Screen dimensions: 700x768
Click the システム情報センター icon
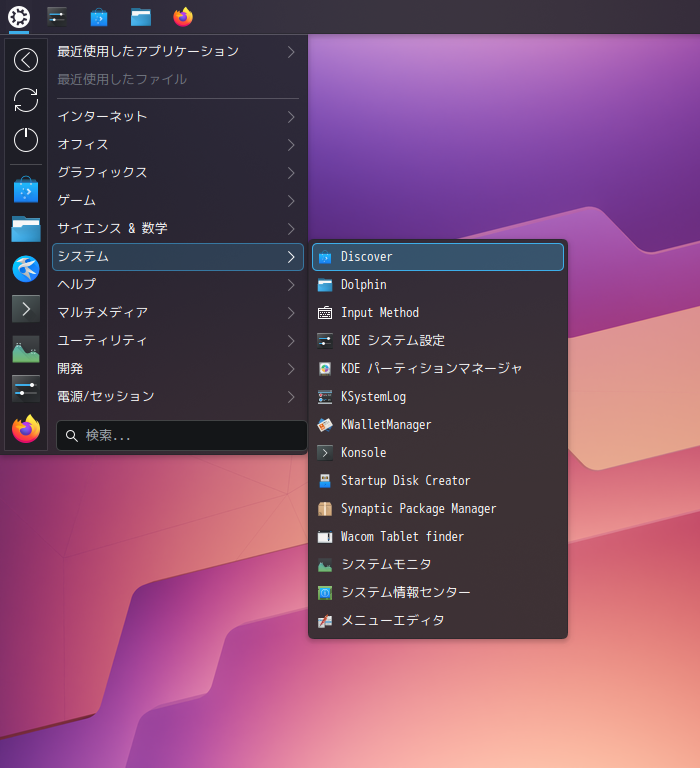tap(325, 593)
